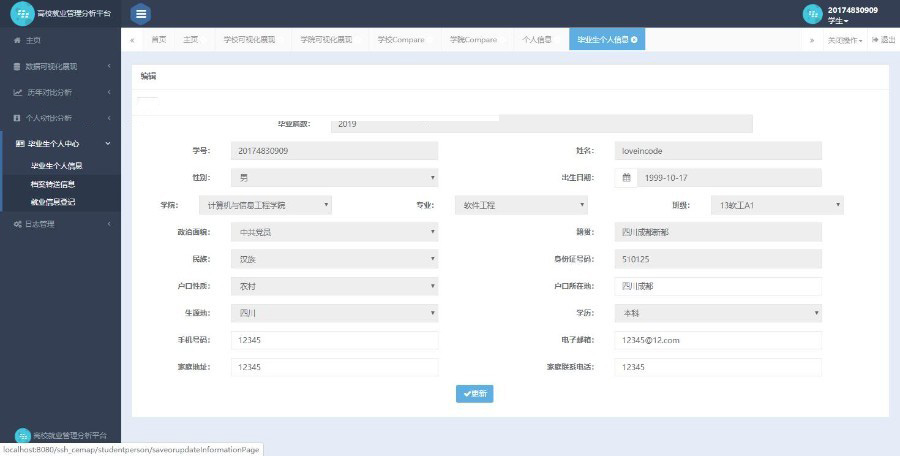Open the 学院 college dropdown
The width and height of the screenshot is (900, 456).
point(265,205)
